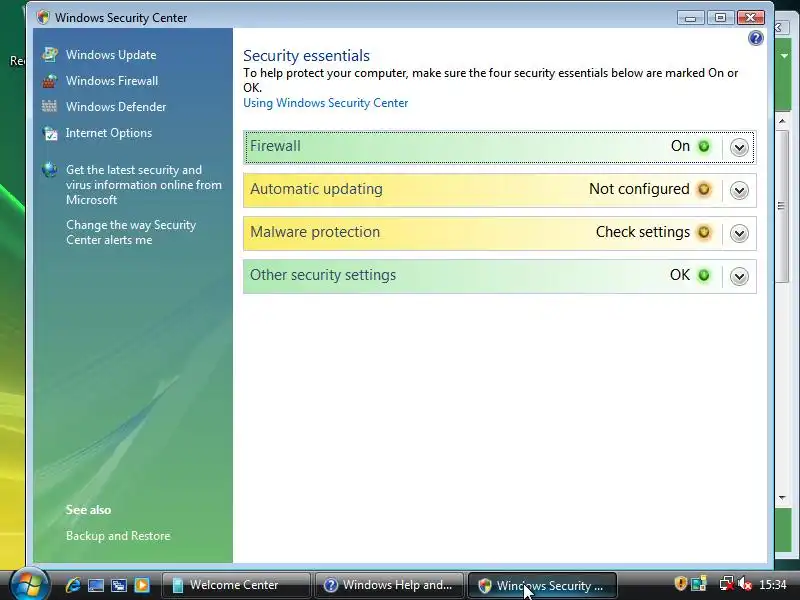Open Windows Firewall link
800x600 pixels.
[112, 81]
